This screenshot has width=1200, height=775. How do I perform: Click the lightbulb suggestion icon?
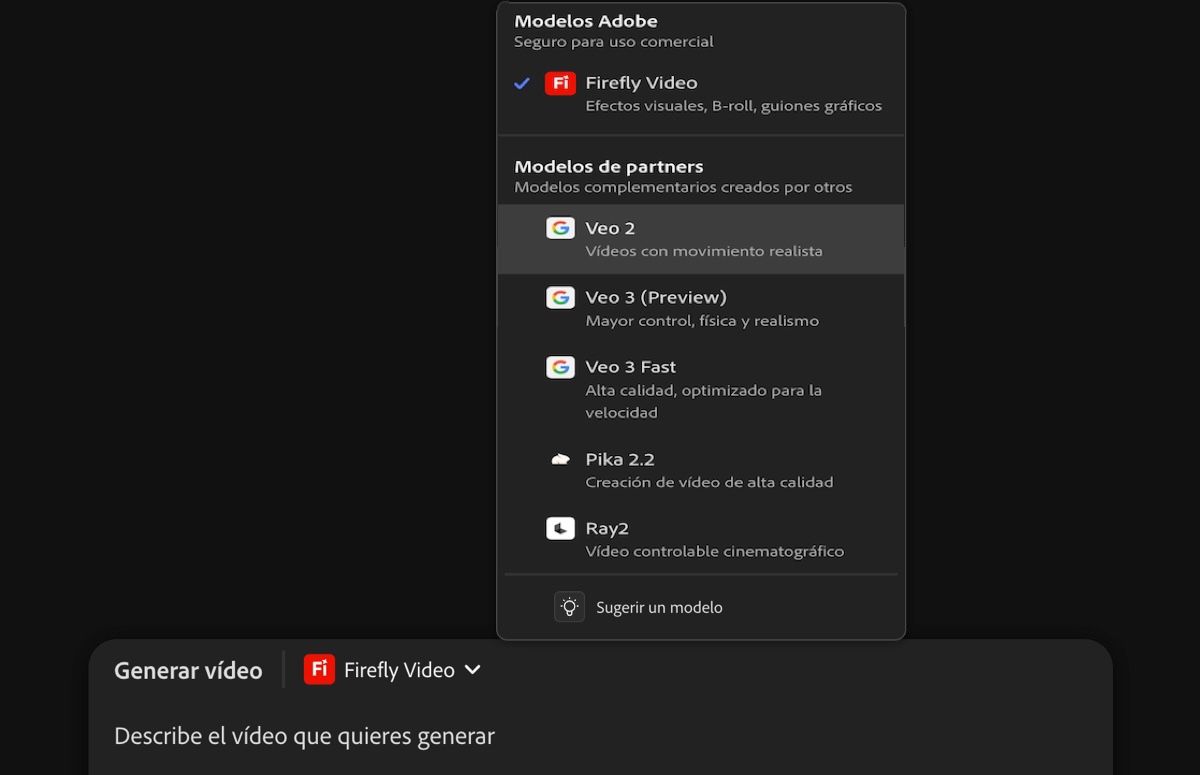[569, 607]
